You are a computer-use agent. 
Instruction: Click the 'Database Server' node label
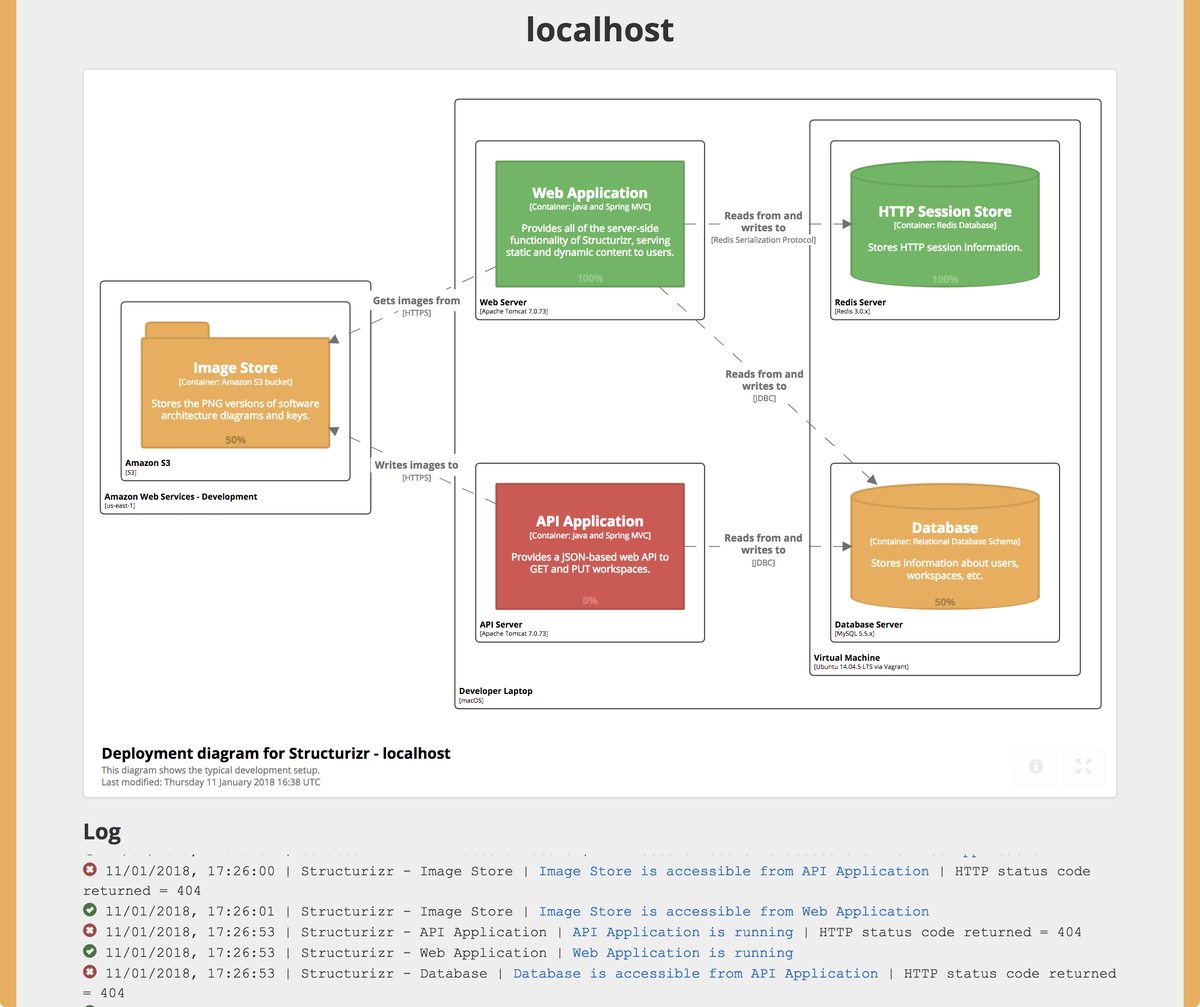[868, 624]
